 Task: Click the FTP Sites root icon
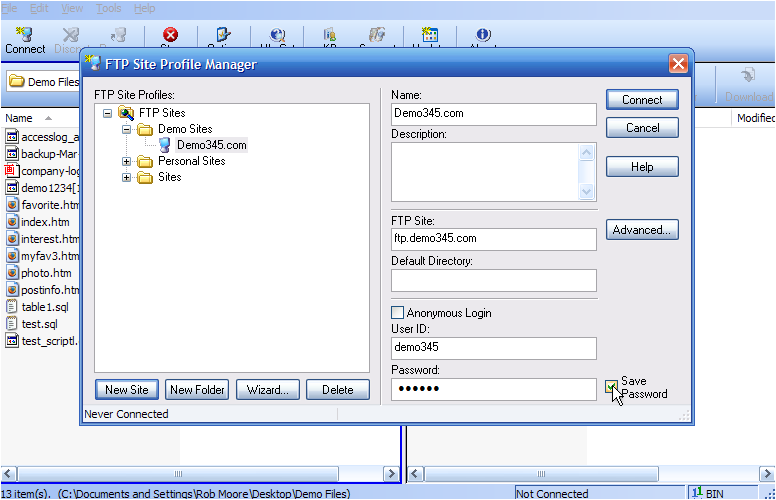click(x=126, y=113)
